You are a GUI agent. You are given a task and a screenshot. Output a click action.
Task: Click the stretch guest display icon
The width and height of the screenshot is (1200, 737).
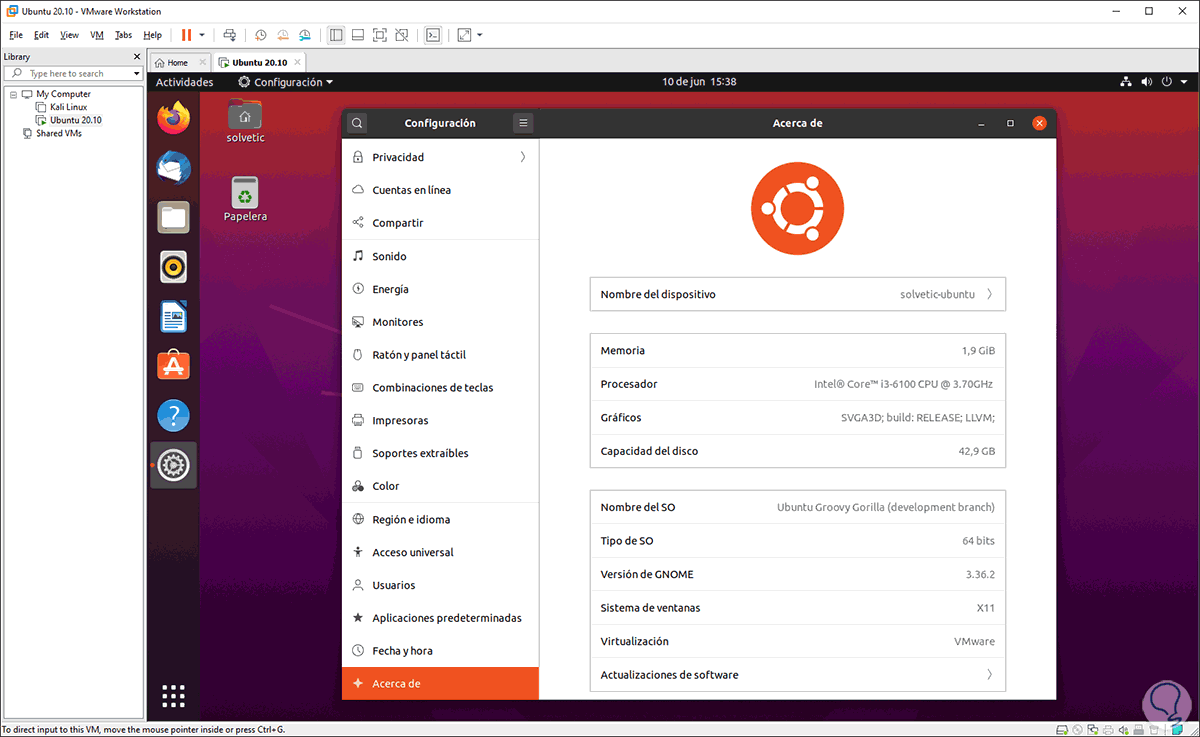(464, 35)
